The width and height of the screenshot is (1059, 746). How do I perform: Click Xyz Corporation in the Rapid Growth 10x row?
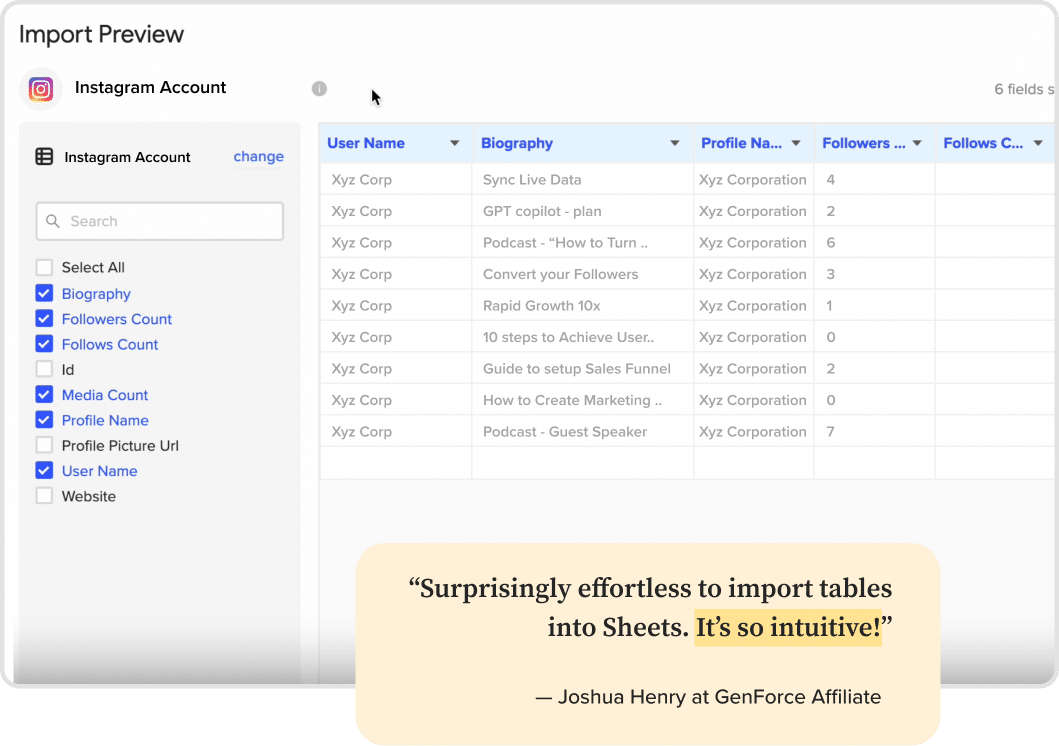(x=752, y=306)
